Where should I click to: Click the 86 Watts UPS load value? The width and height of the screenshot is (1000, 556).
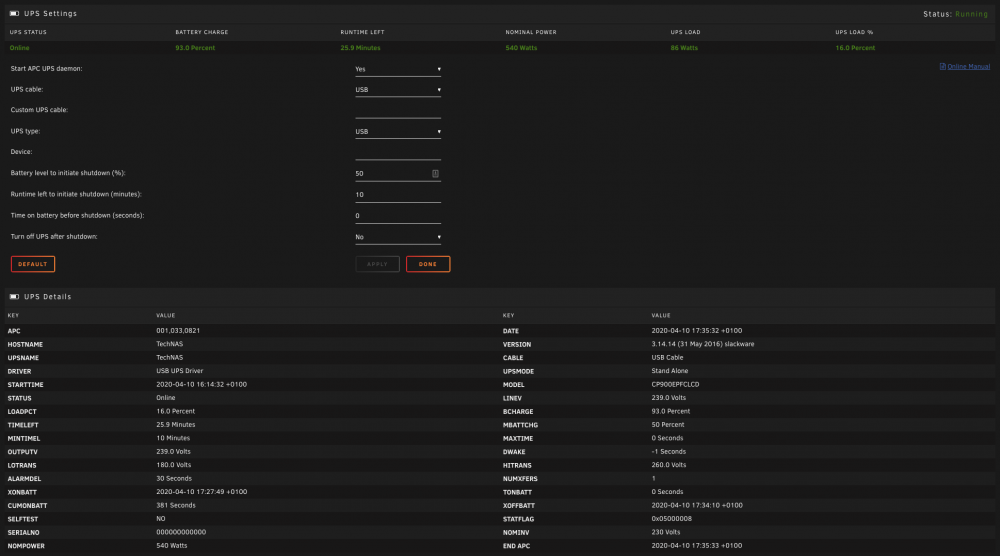point(684,48)
